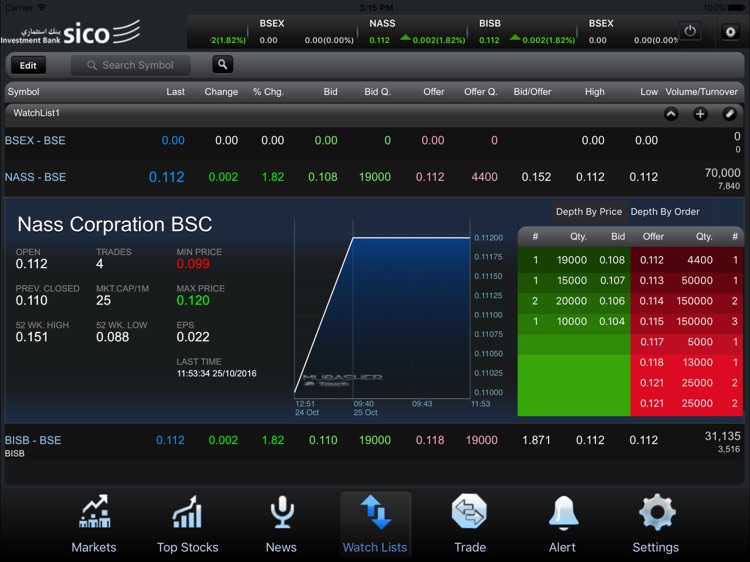
Task: Select offer 0.118 depth row
Action: 687,363
